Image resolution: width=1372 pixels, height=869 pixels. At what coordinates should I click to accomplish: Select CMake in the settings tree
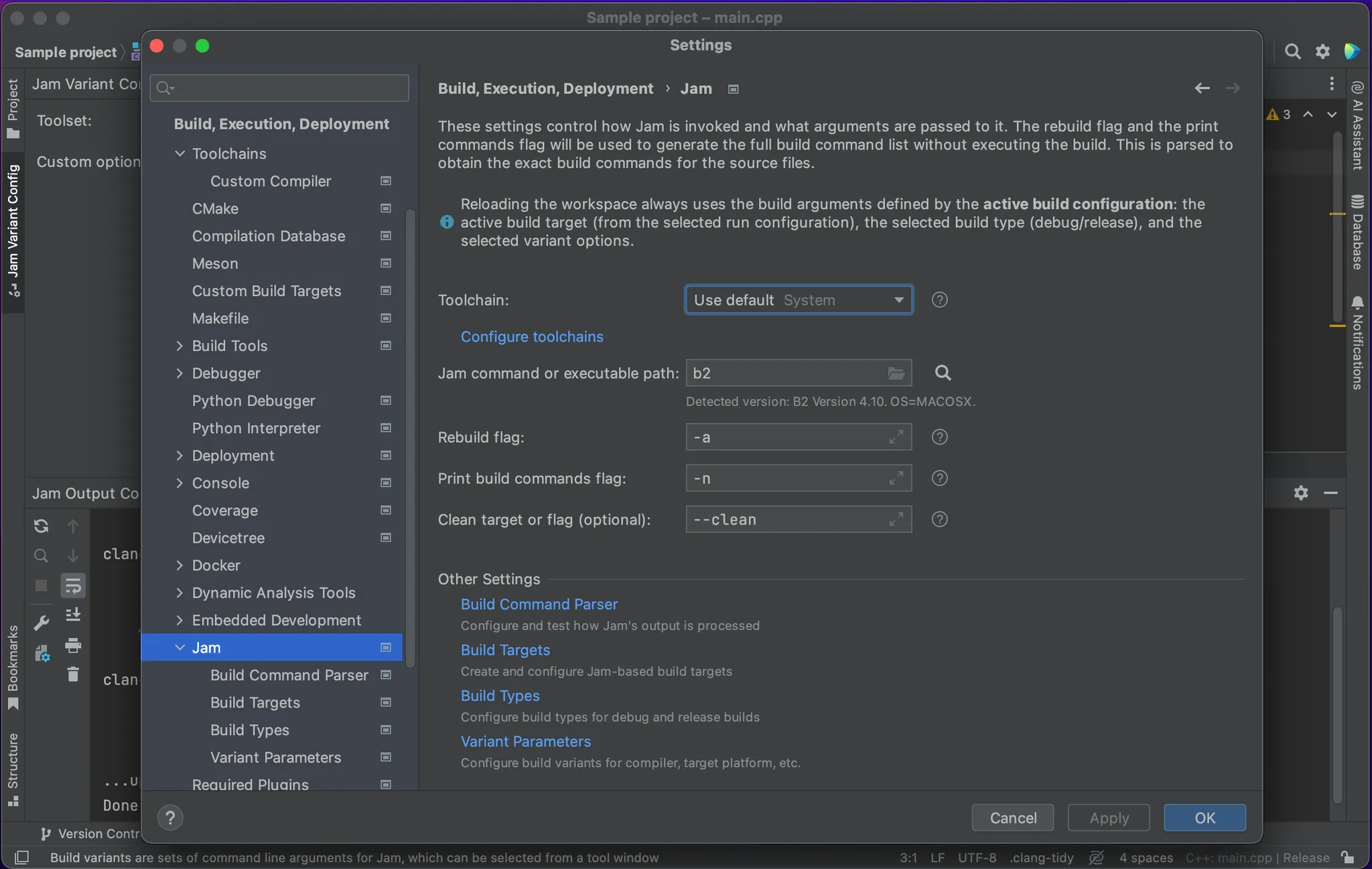tap(272, 208)
